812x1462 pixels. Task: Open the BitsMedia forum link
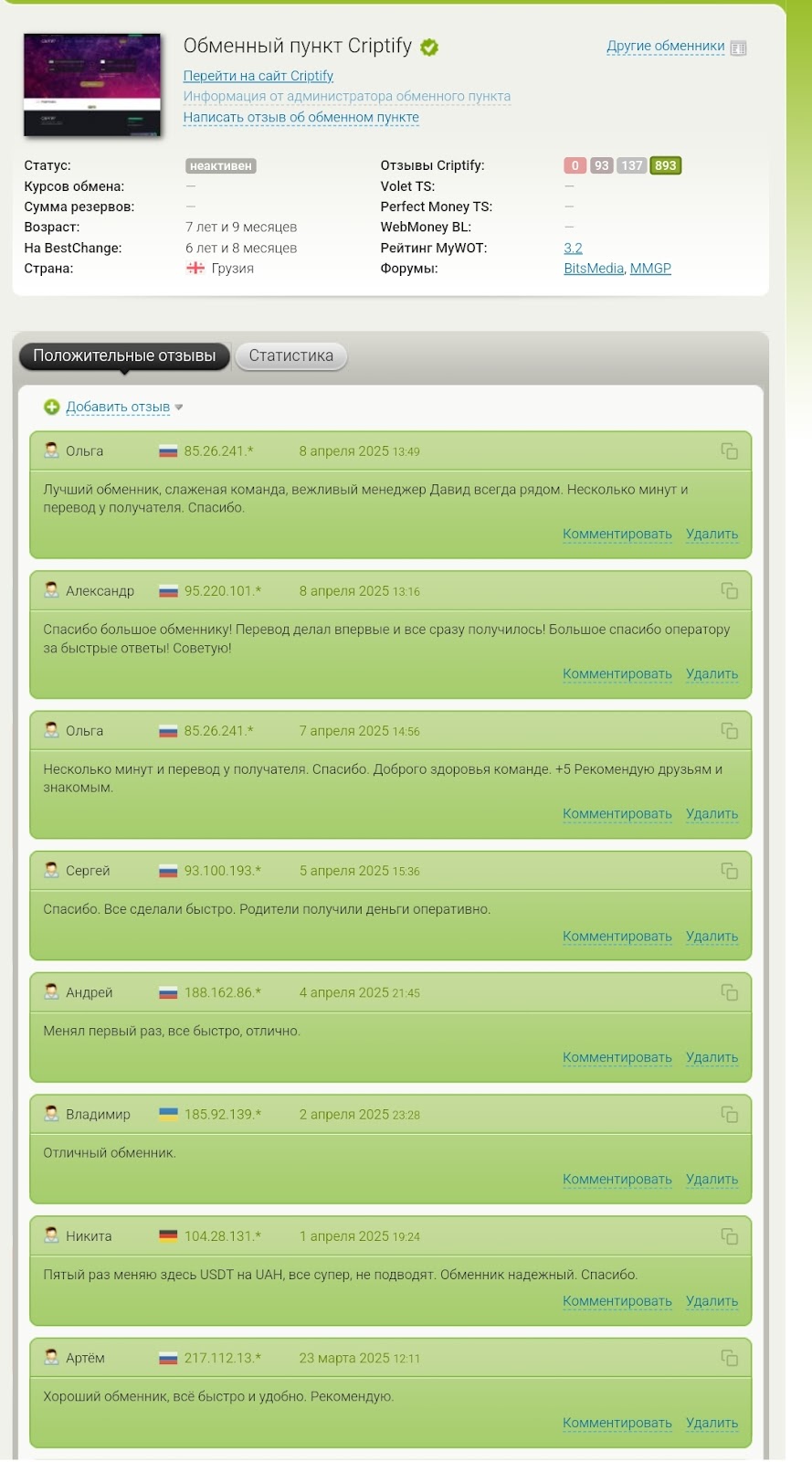tap(594, 268)
